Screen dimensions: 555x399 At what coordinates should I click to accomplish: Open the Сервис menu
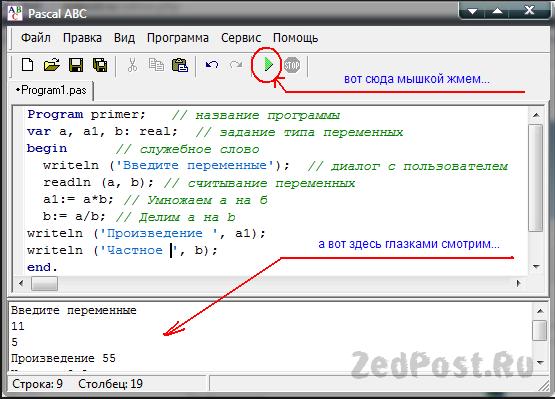[241, 38]
